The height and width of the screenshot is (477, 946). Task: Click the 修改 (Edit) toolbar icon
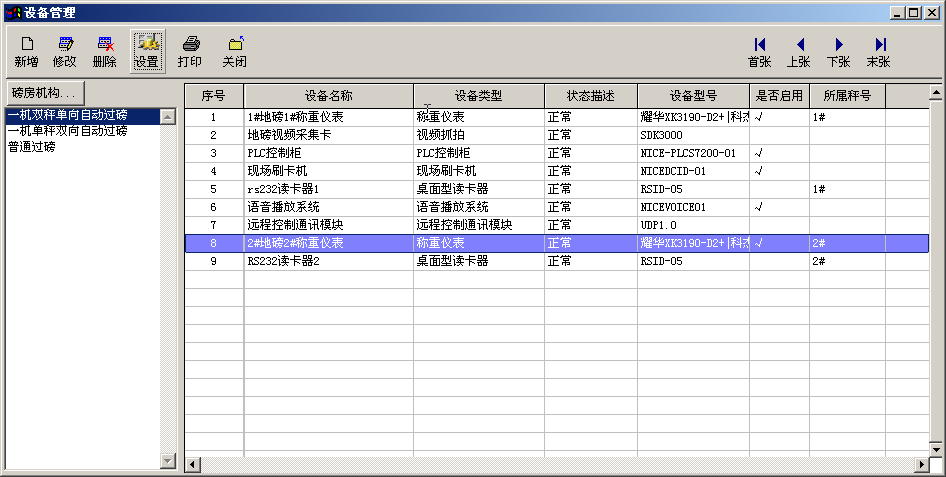pyautogui.click(x=65, y=52)
